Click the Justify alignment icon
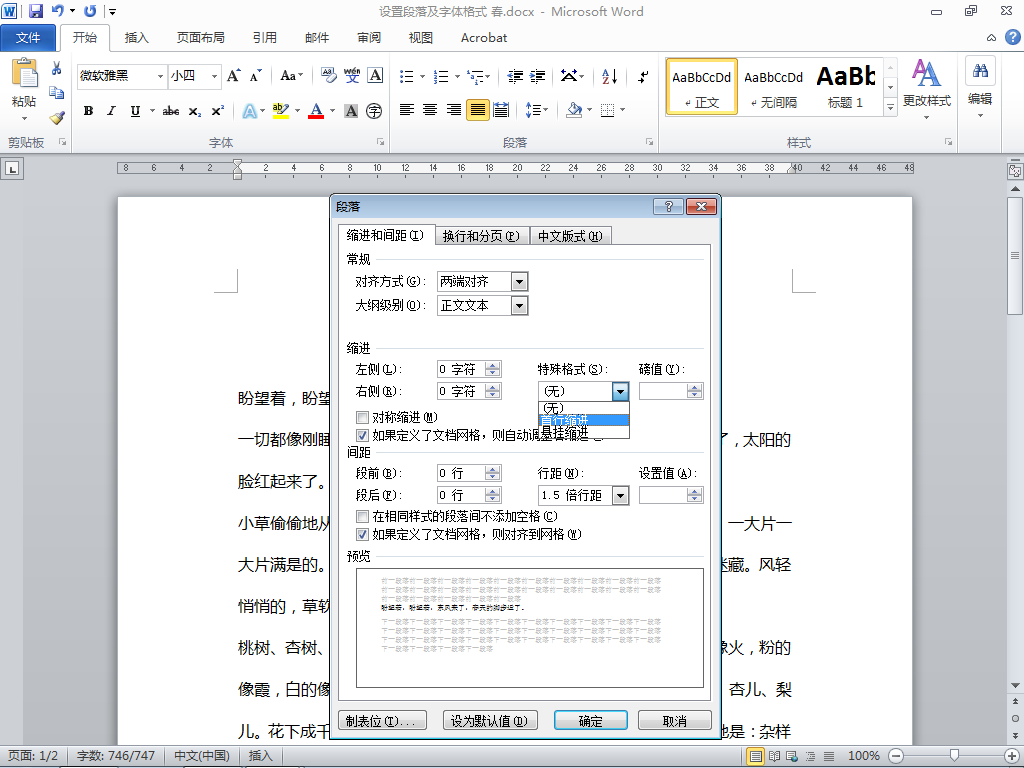This screenshot has height=768, width=1024. coord(478,110)
